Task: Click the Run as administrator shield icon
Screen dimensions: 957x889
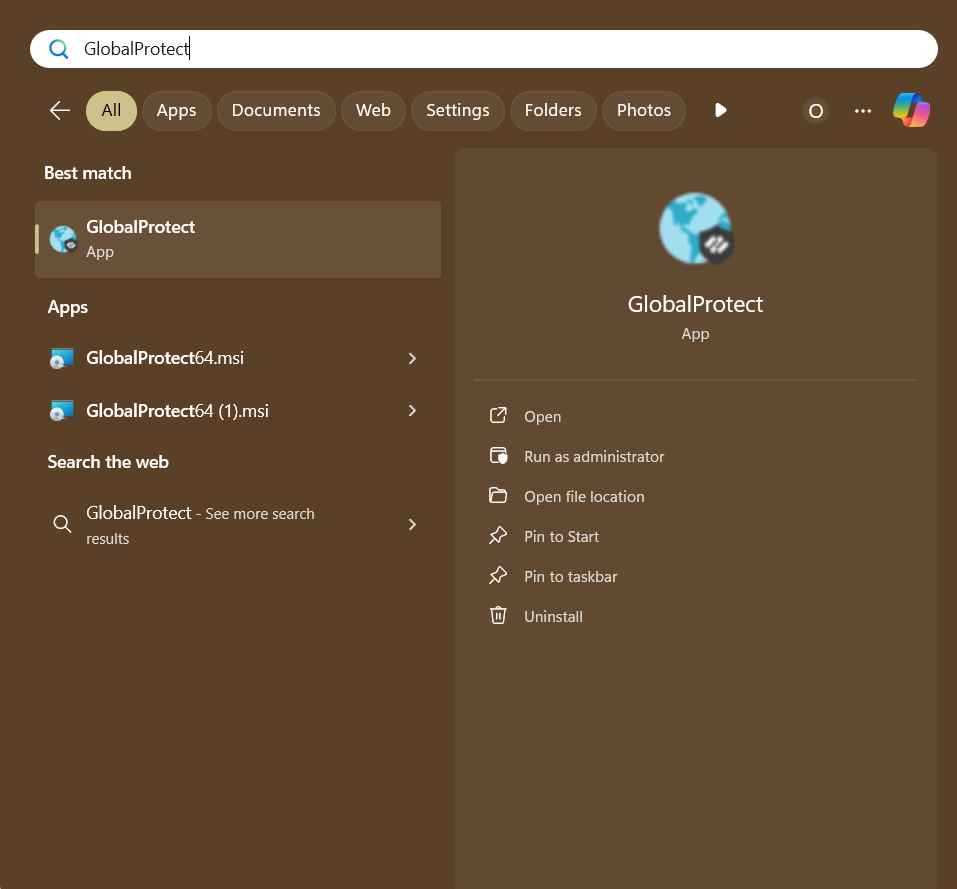Action: pyautogui.click(x=498, y=456)
